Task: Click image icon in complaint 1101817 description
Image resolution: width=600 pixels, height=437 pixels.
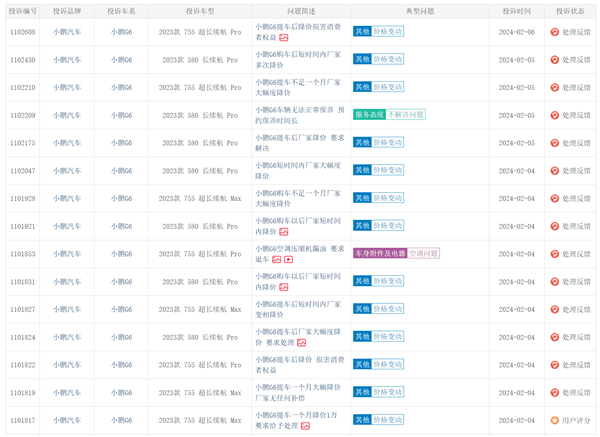Action: 306,426
